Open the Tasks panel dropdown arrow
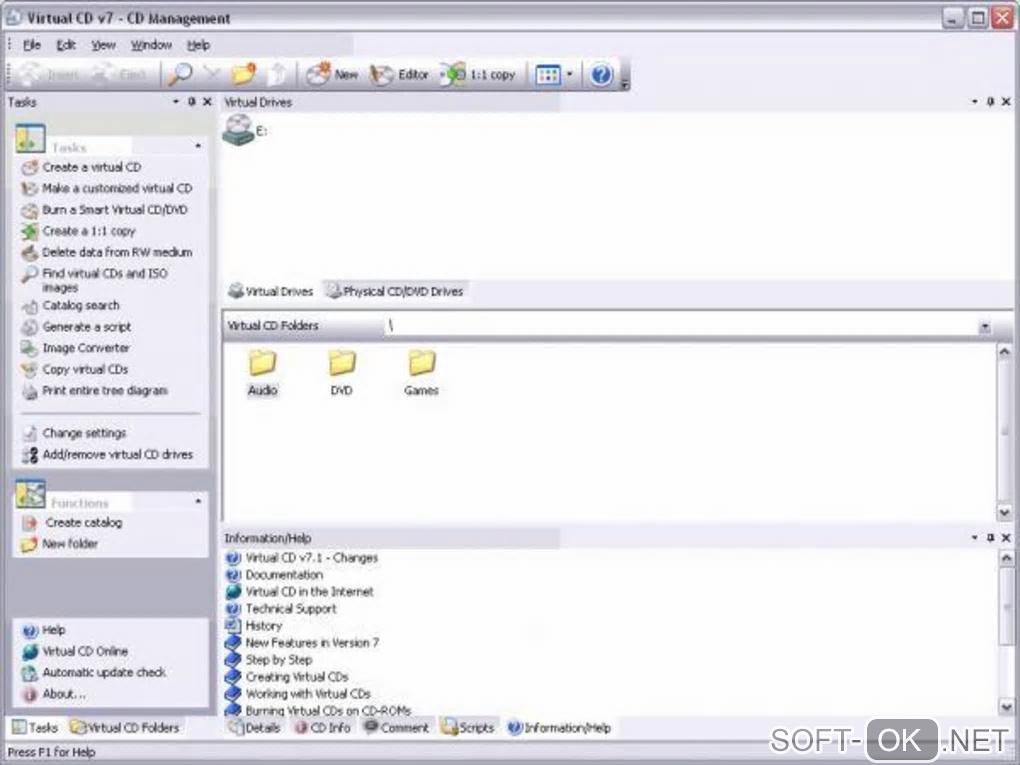 (x=176, y=102)
